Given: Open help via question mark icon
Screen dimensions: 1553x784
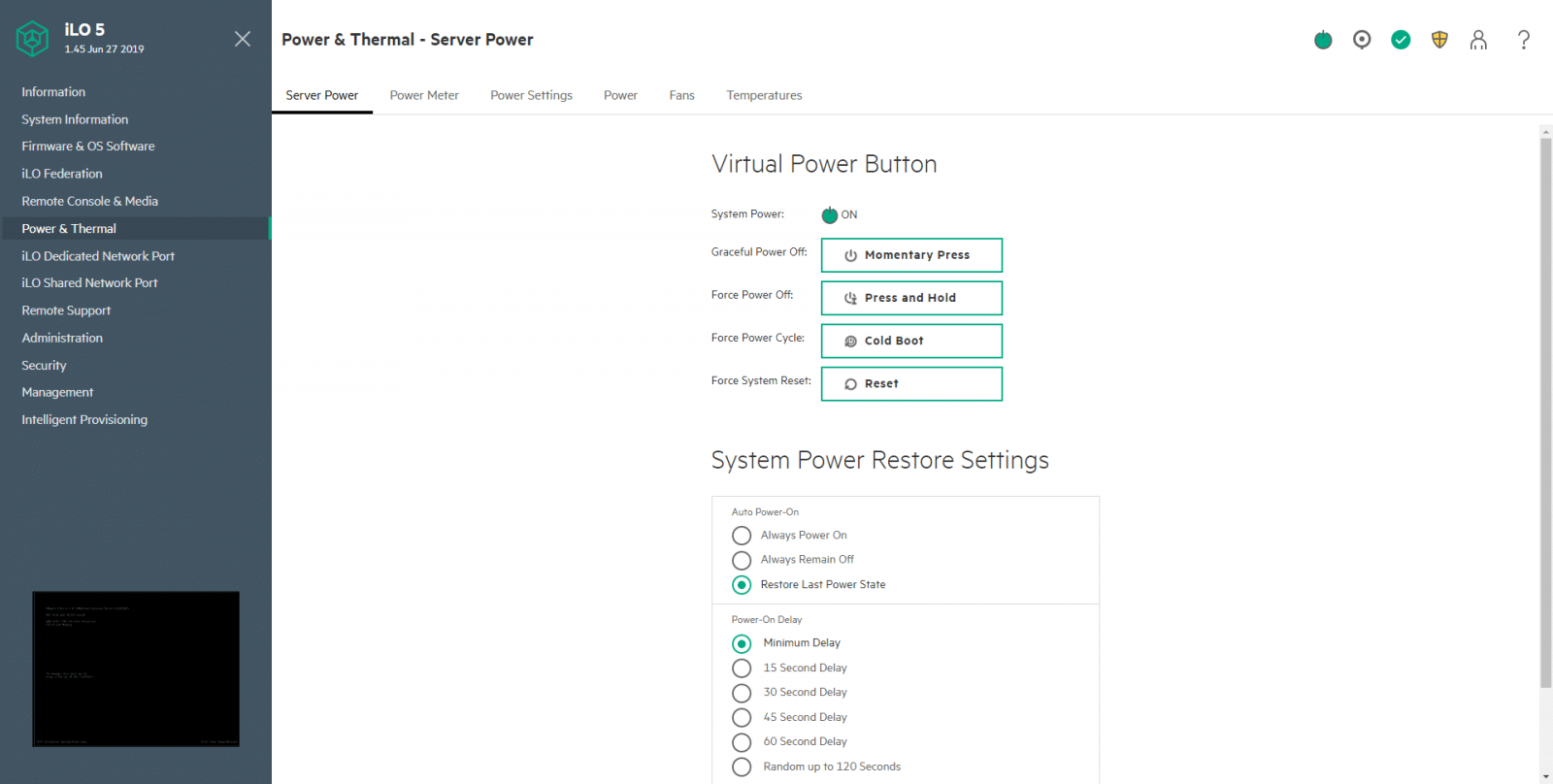Looking at the screenshot, I should pyautogui.click(x=1524, y=40).
